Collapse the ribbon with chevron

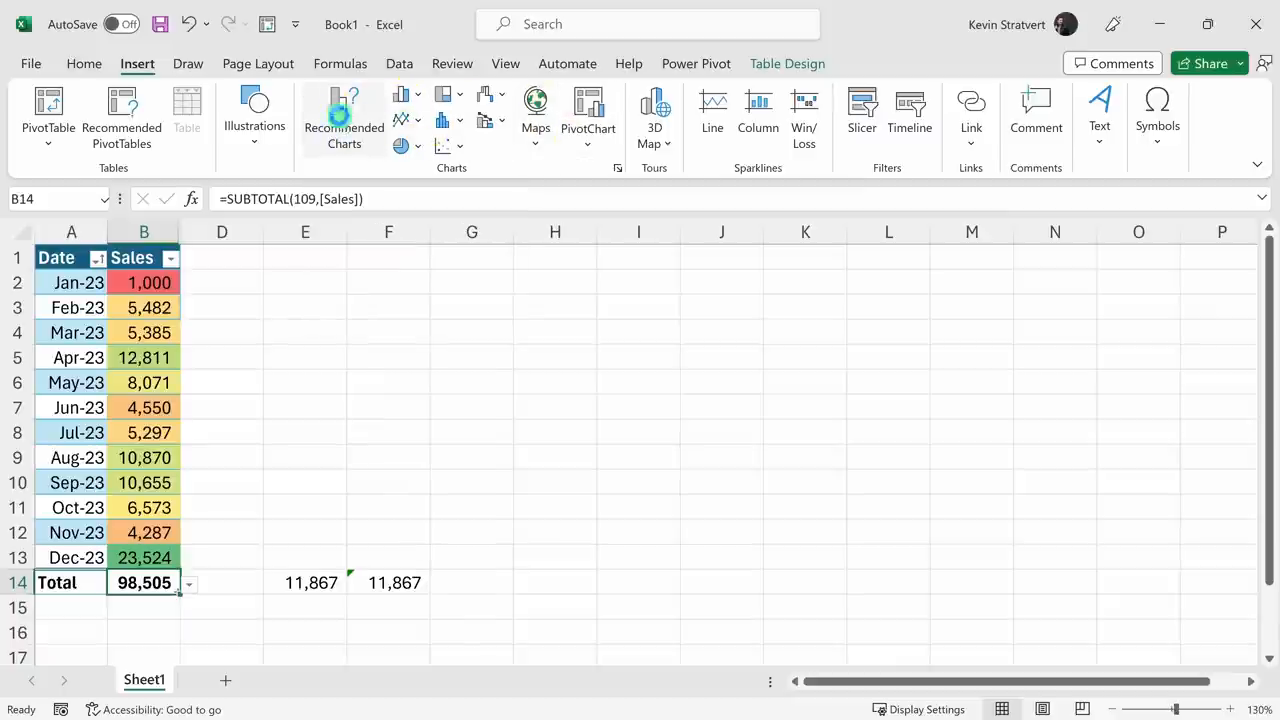(x=1257, y=164)
